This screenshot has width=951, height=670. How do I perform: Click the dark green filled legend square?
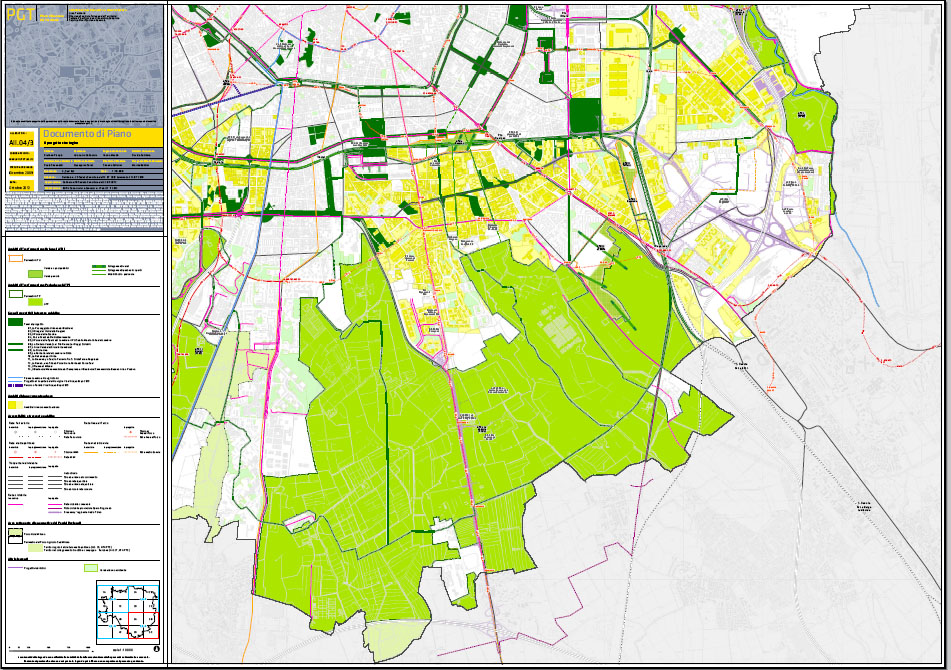coord(17,323)
